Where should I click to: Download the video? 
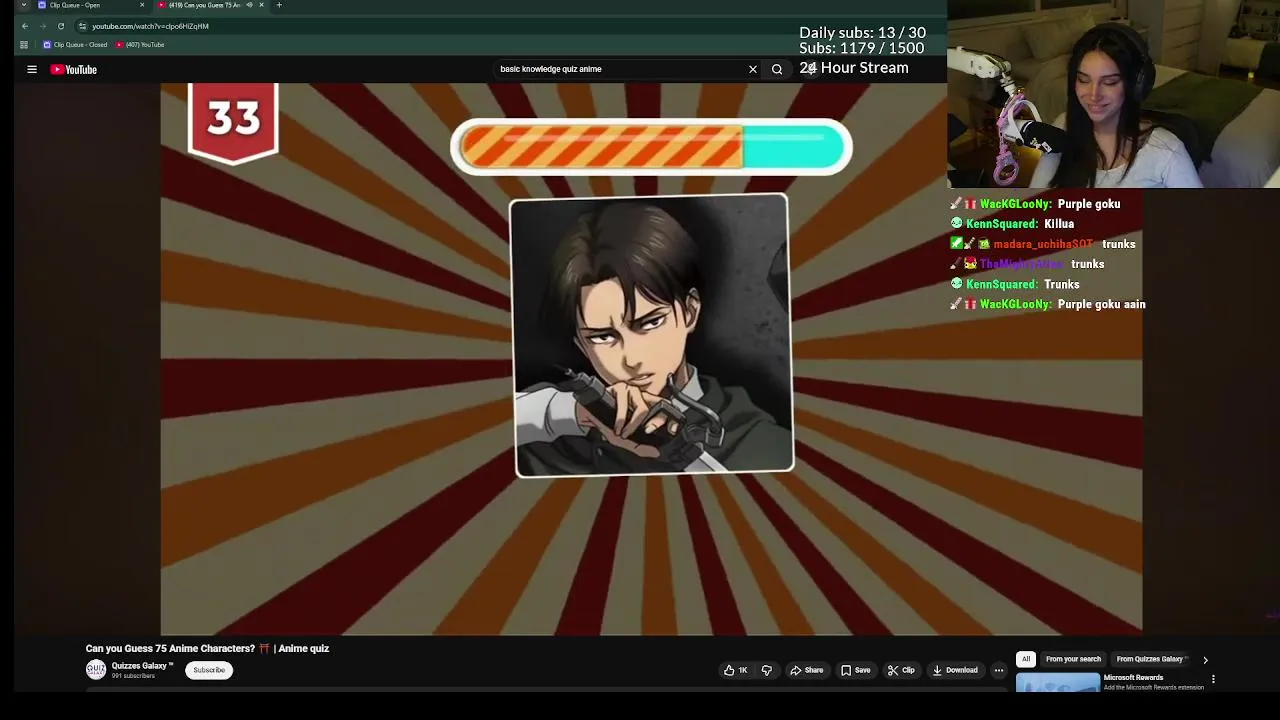click(955, 670)
